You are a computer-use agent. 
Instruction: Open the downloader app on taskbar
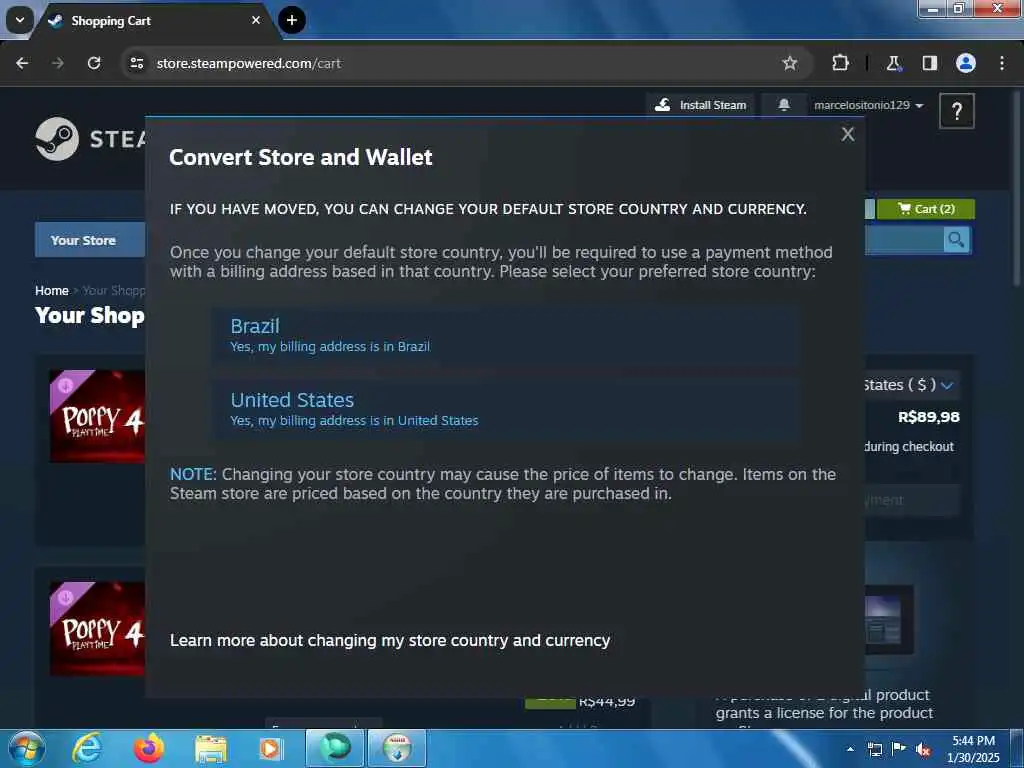click(x=396, y=748)
